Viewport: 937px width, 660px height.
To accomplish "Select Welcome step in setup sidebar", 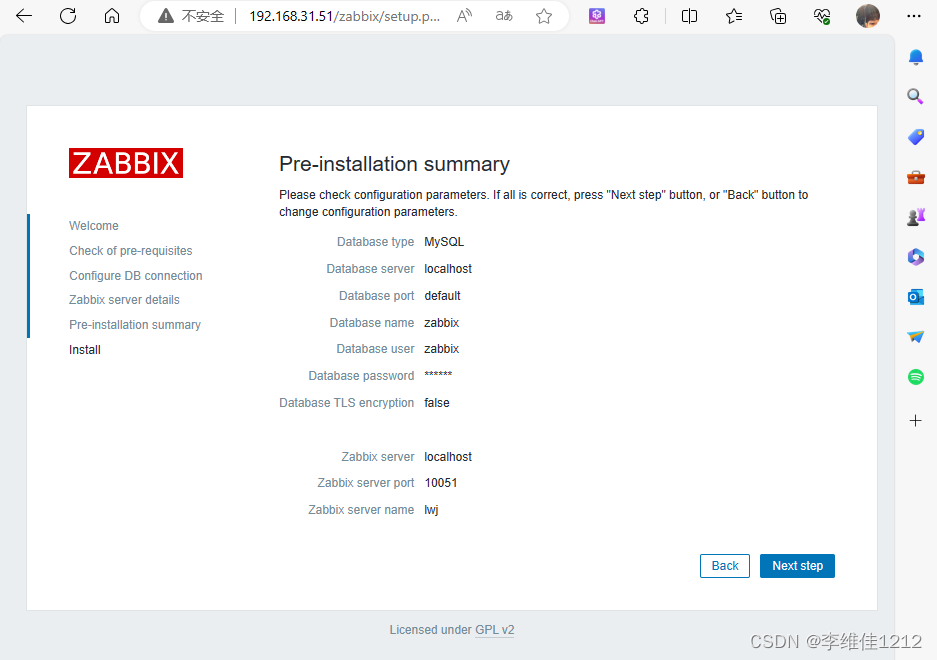I will (x=94, y=225).
